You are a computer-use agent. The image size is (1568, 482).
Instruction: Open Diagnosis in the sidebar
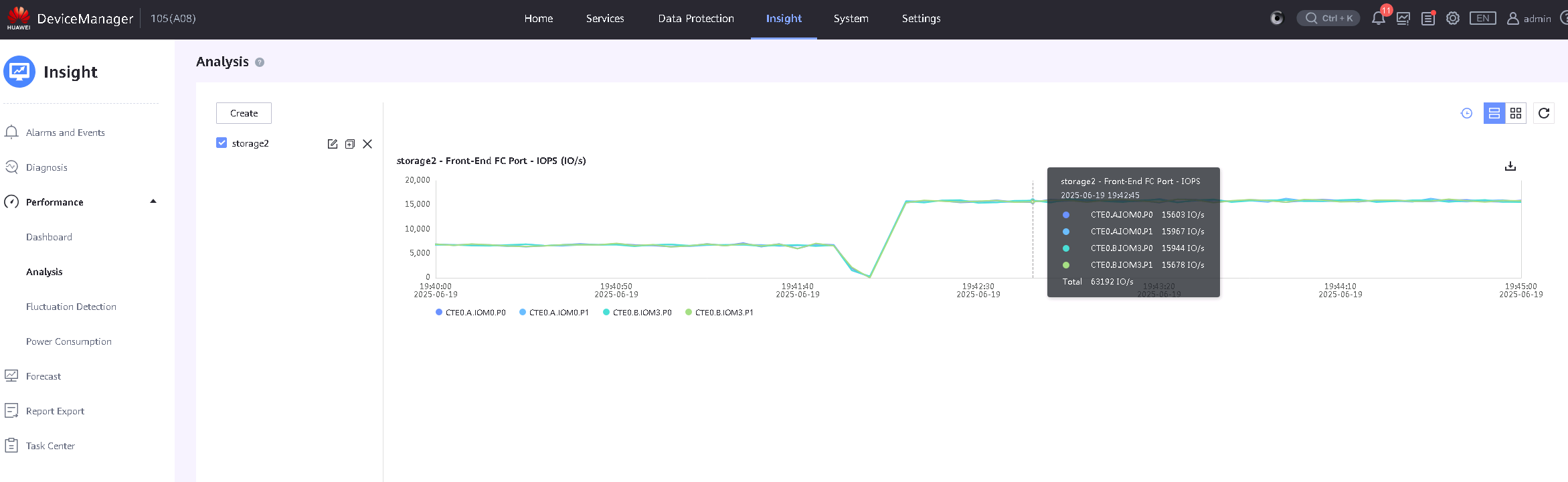(x=47, y=167)
